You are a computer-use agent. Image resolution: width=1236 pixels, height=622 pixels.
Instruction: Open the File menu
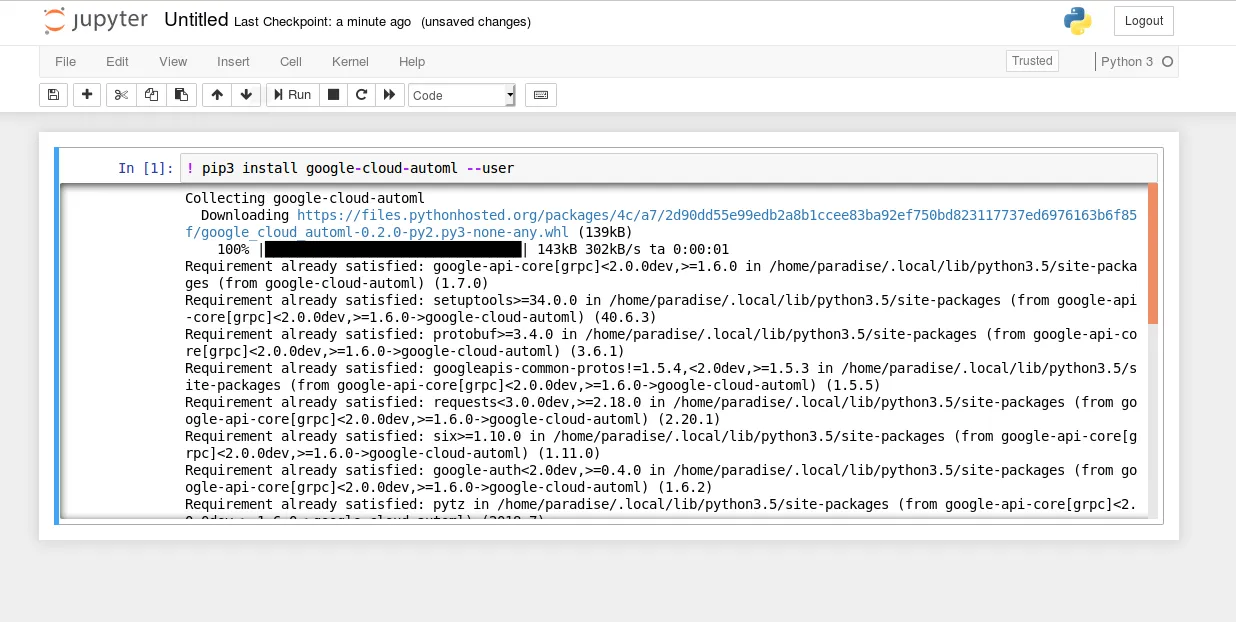[x=65, y=62]
